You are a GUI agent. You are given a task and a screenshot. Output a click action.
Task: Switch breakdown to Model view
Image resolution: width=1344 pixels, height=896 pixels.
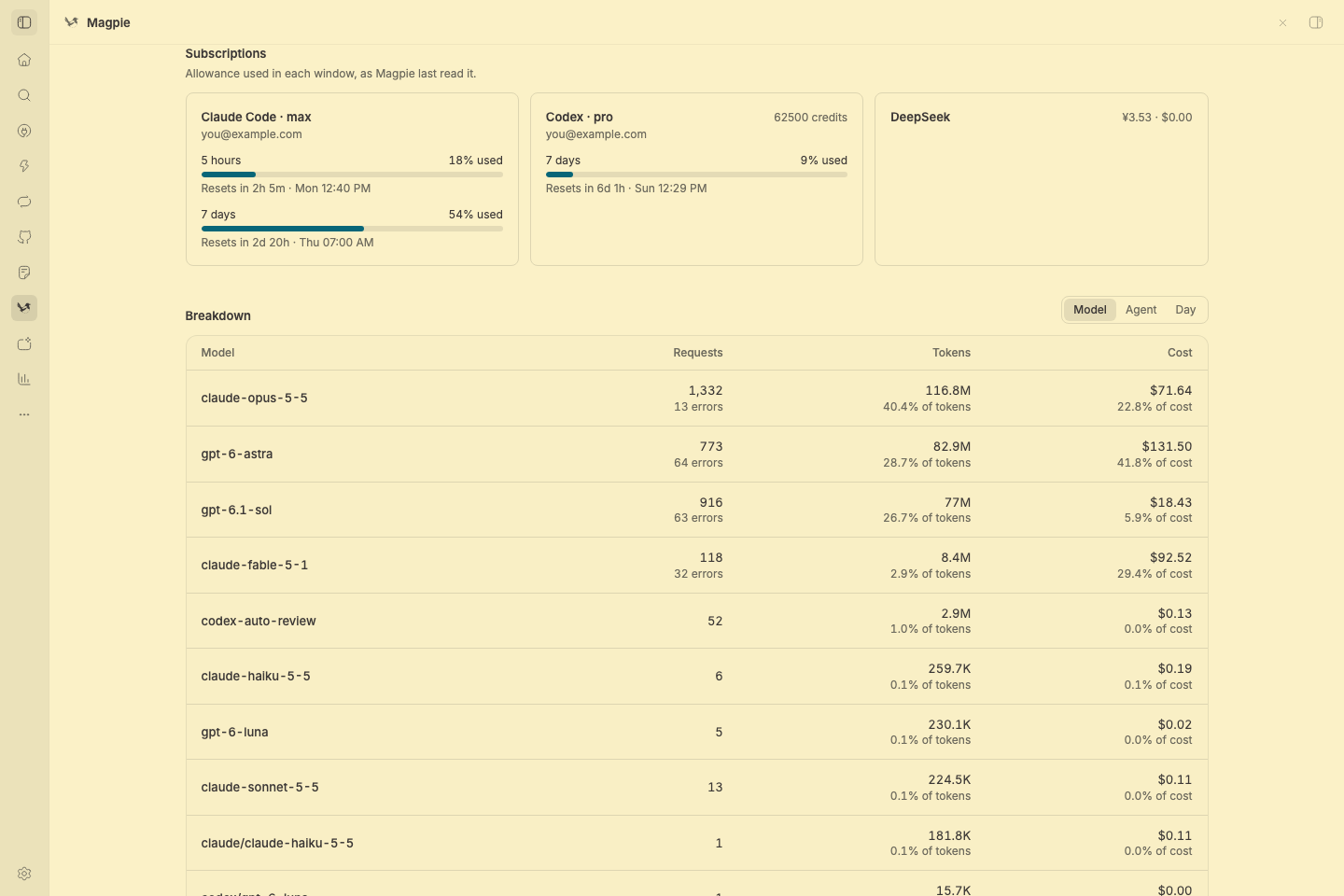click(1089, 310)
